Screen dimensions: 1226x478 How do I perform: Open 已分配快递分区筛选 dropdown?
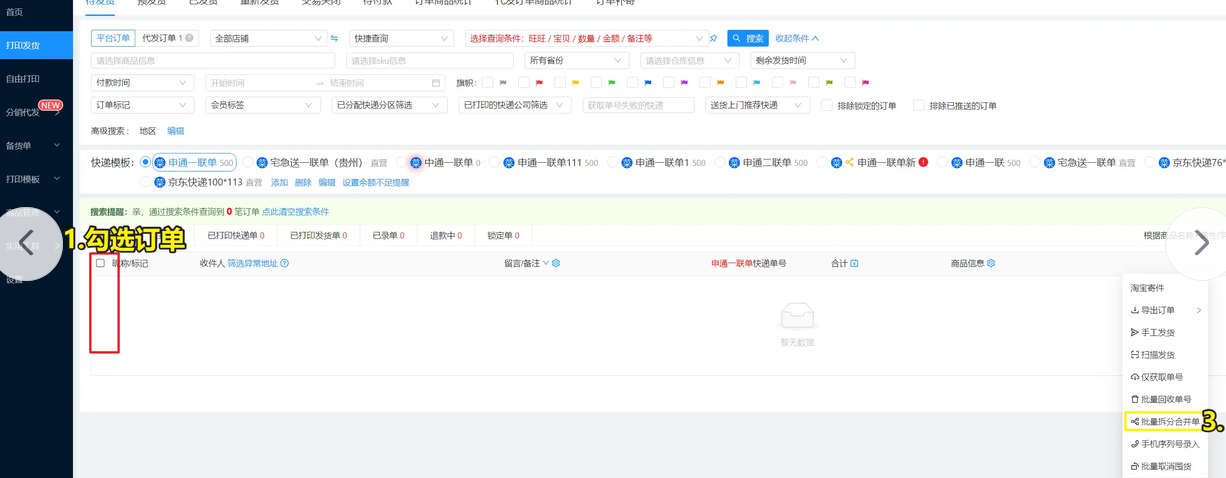pos(388,105)
